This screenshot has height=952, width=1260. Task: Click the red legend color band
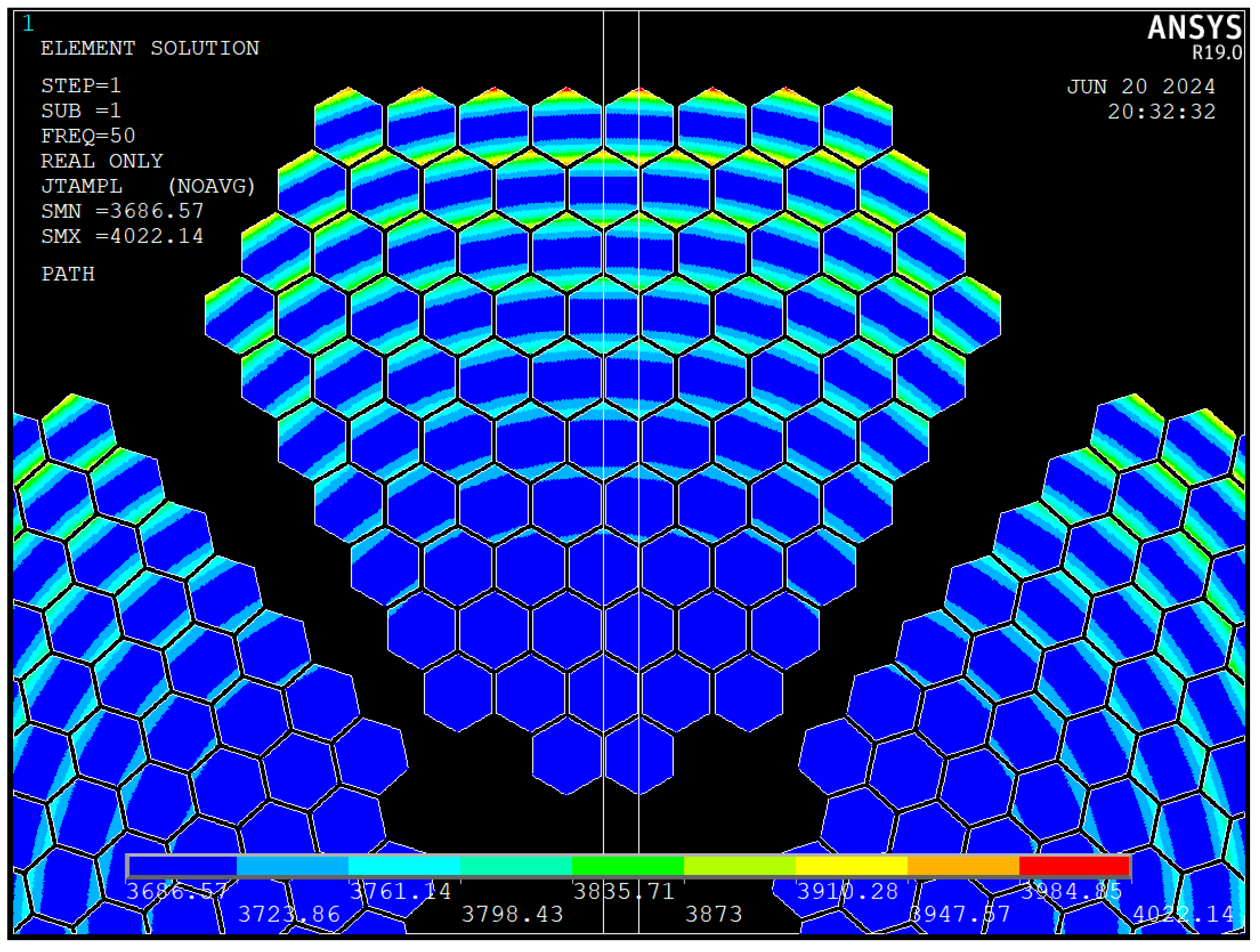(1074, 866)
